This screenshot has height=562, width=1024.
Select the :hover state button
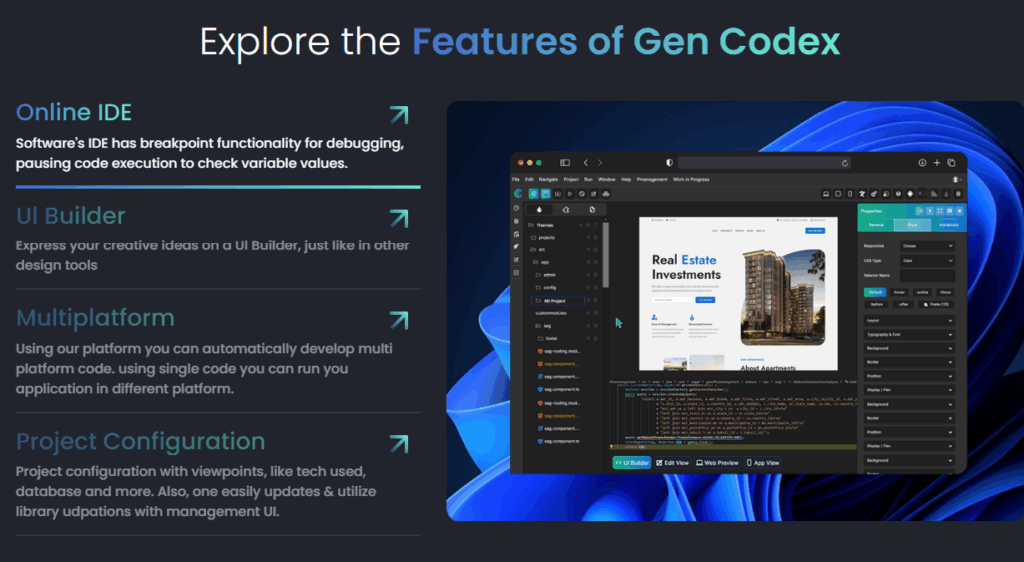899,292
